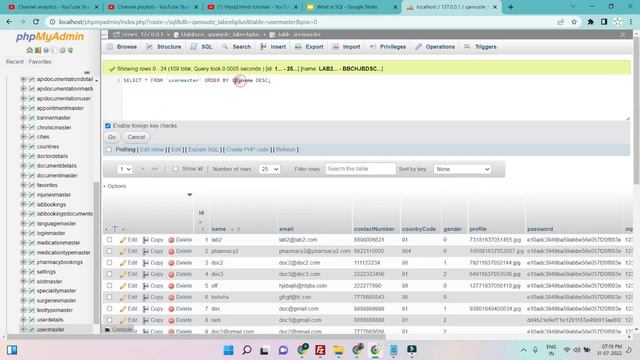The height and width of the screenshot is (360, 640).
Task: Click the Explain SQL link
Action: tap(203, 149)
